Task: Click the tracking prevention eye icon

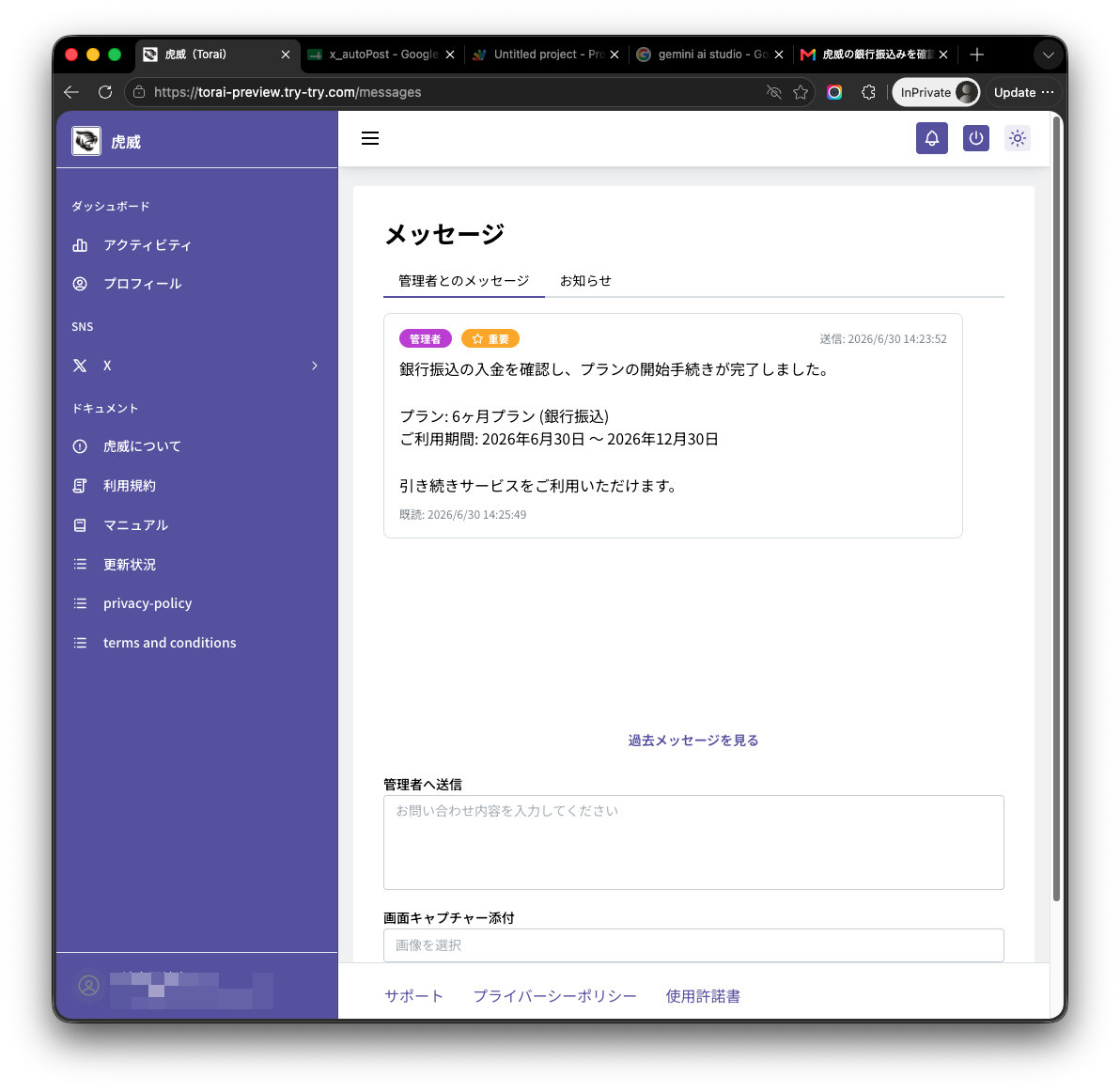Action: (x=773, y=92)
